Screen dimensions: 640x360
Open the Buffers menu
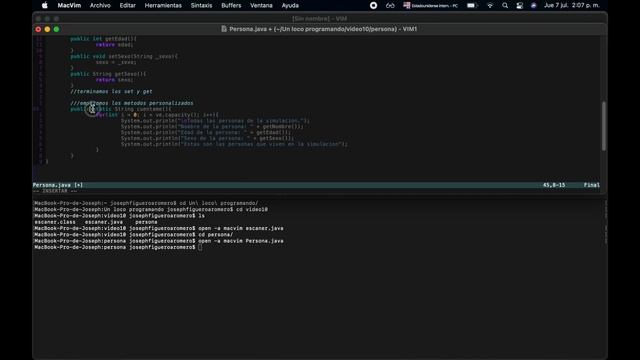click(x=231, y=5)
